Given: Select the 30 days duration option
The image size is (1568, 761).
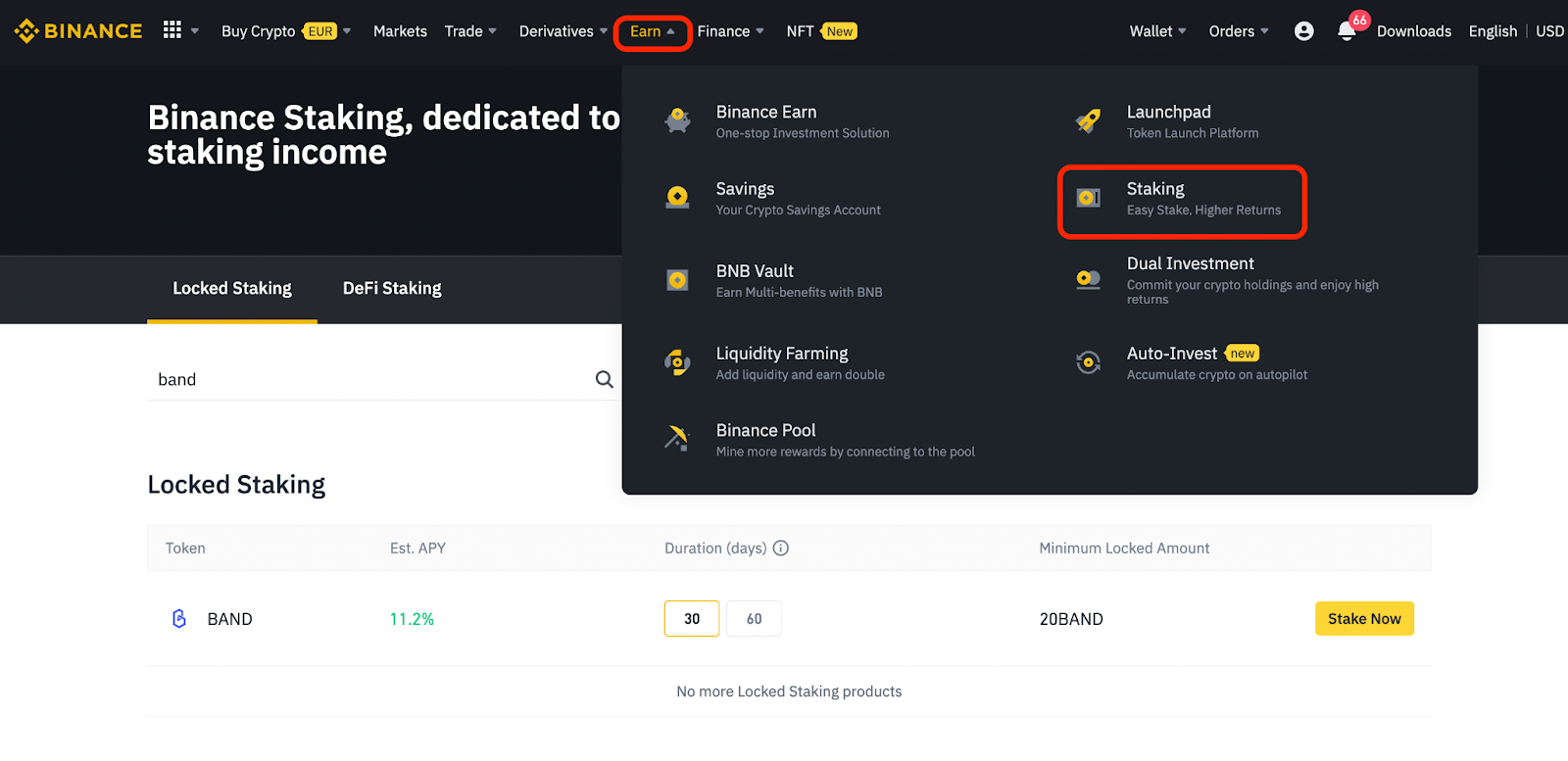Looking at the screenshot, I should tap(692, 619).
